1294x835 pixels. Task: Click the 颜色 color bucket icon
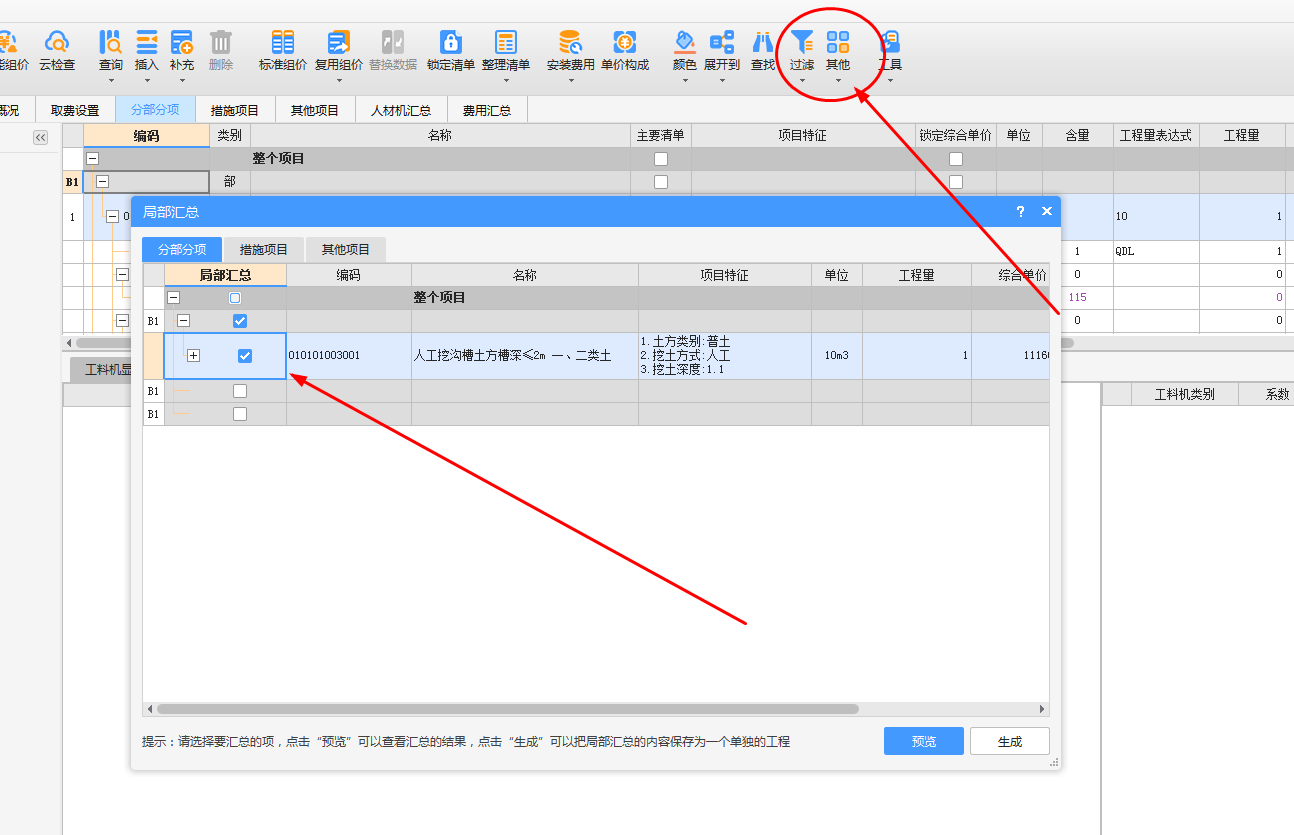point(685,43)
